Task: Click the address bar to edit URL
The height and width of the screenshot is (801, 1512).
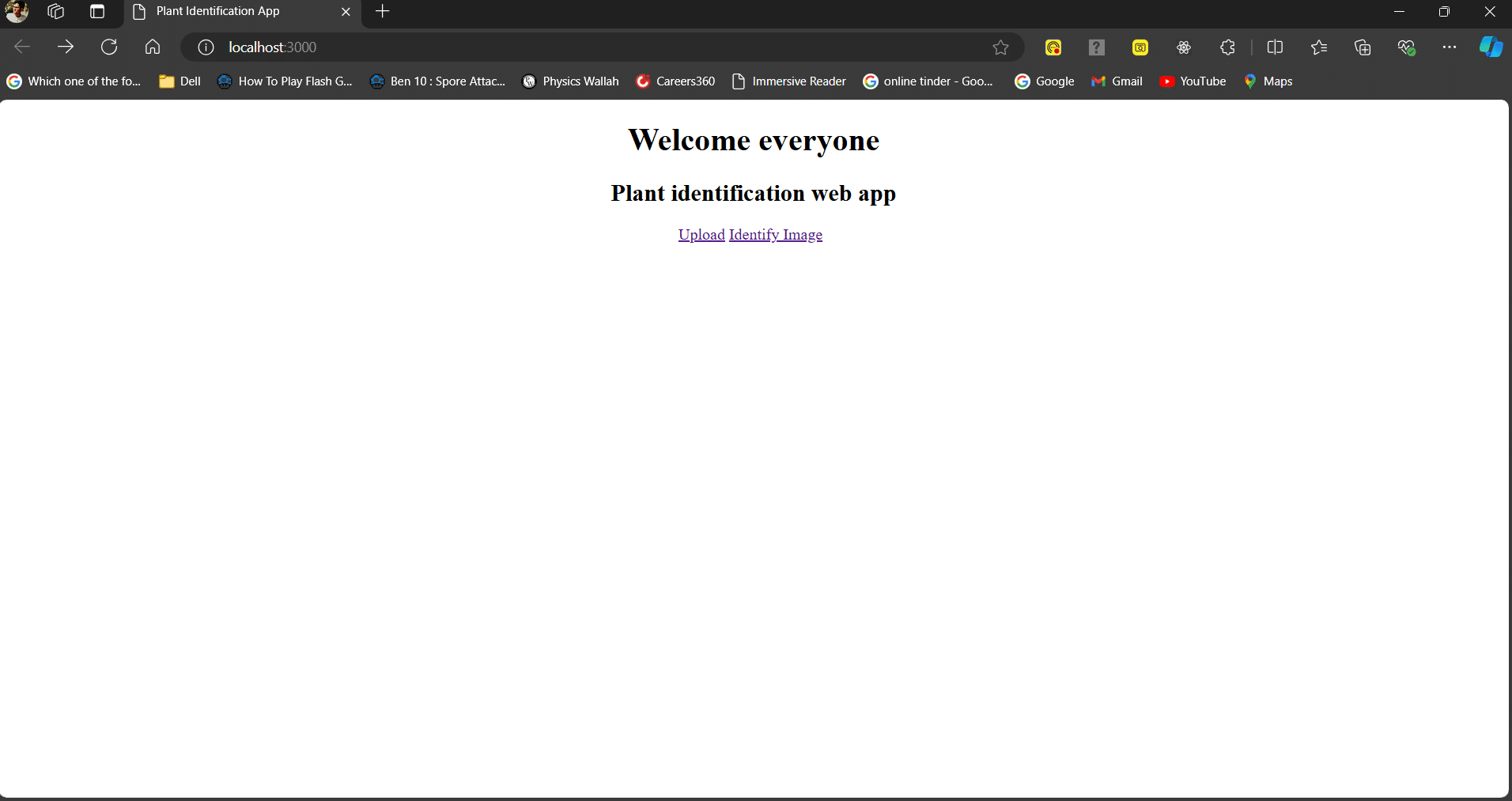Action: click(554, 47)
